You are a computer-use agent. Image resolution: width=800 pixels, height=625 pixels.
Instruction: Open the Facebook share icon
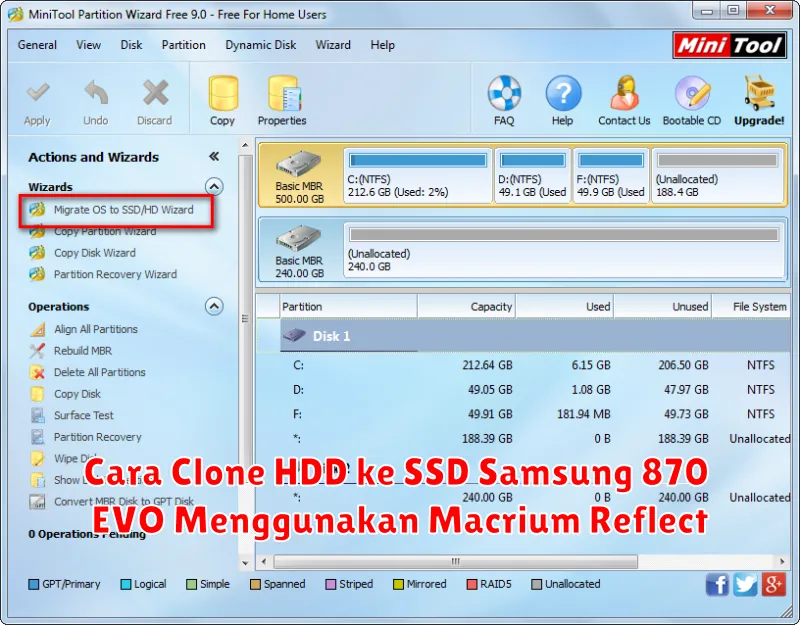717,585
